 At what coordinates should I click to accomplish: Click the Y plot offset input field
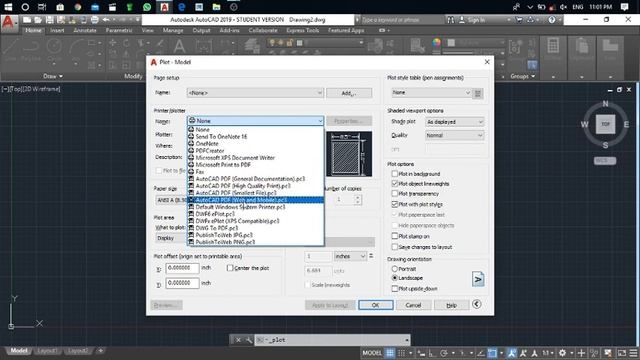(x=182, y=283)
